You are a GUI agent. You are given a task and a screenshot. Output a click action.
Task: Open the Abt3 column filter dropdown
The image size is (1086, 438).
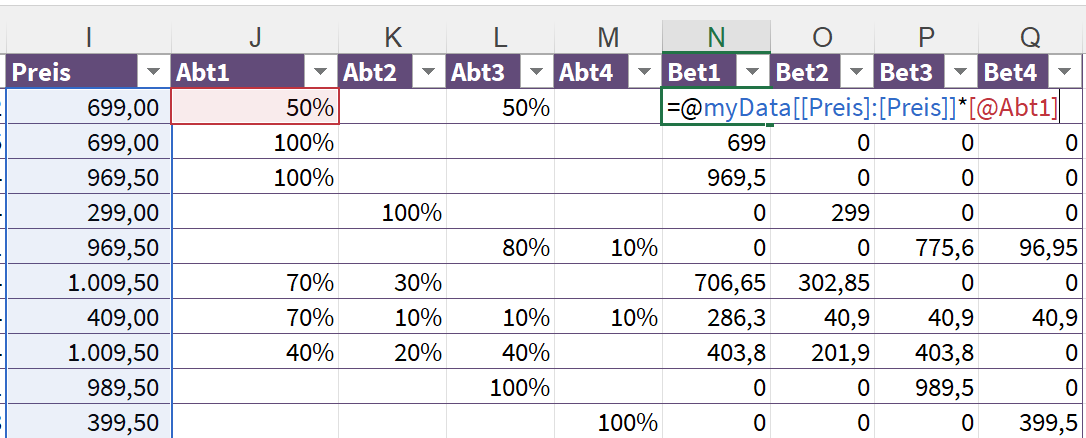[x=537, y=72]
